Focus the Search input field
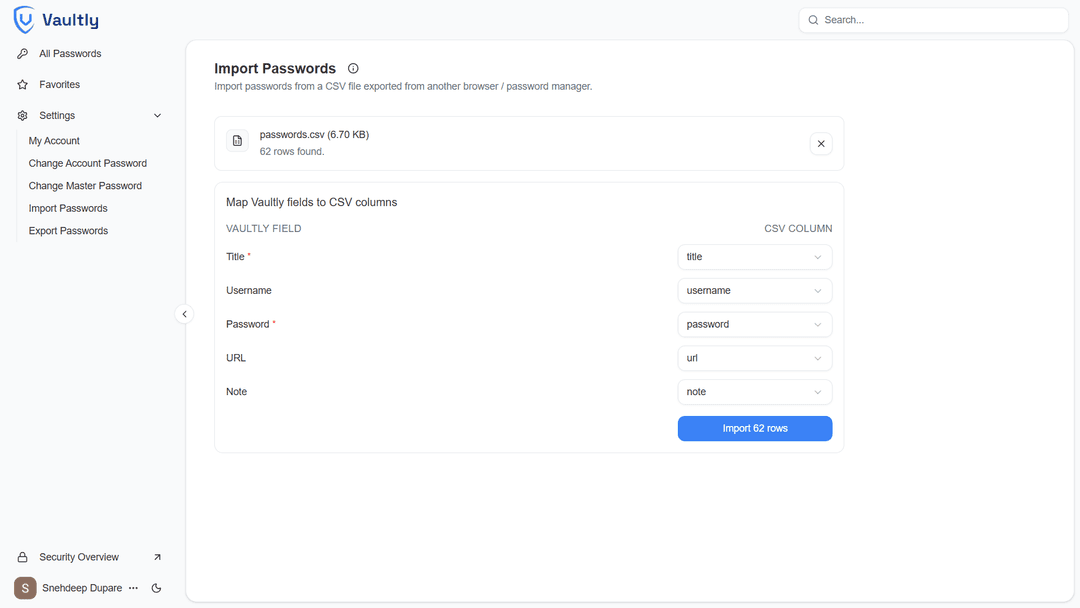1080x608 pixels. pyautogui.click(x=940, y=20)
